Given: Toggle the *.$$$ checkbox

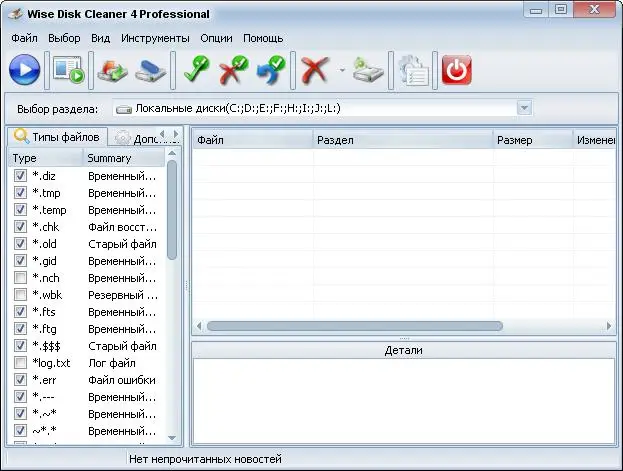Looking at the screenshot, I should [20, 345].
